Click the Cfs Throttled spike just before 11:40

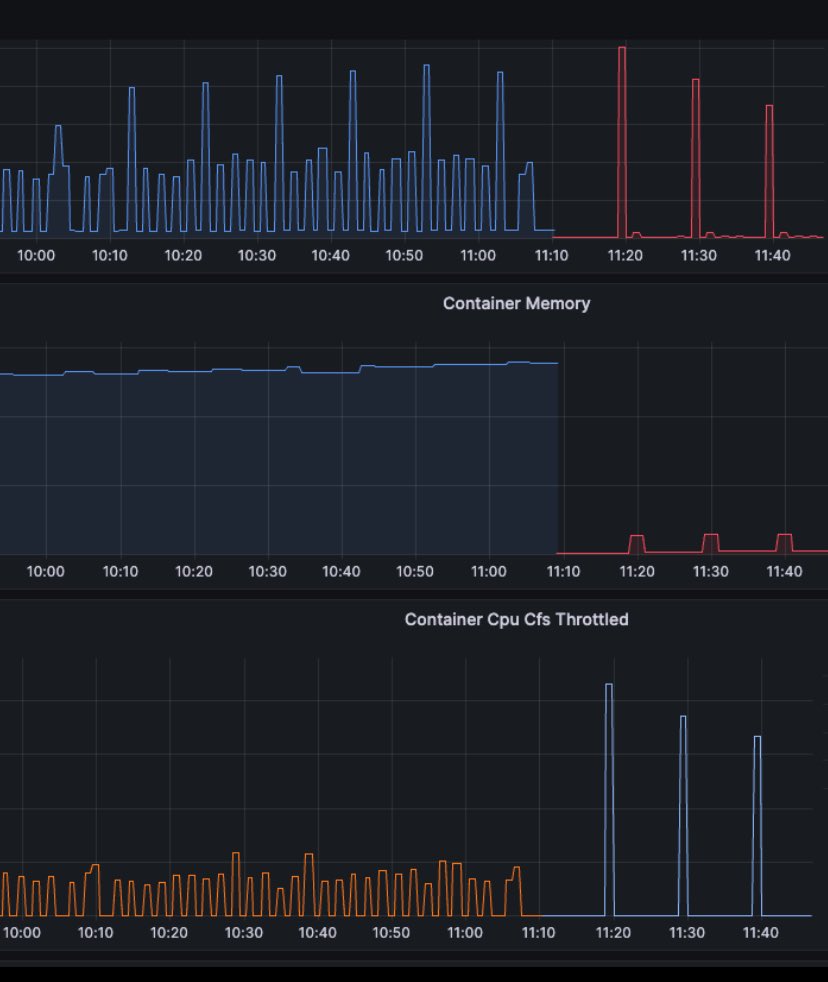coord(757,826)
